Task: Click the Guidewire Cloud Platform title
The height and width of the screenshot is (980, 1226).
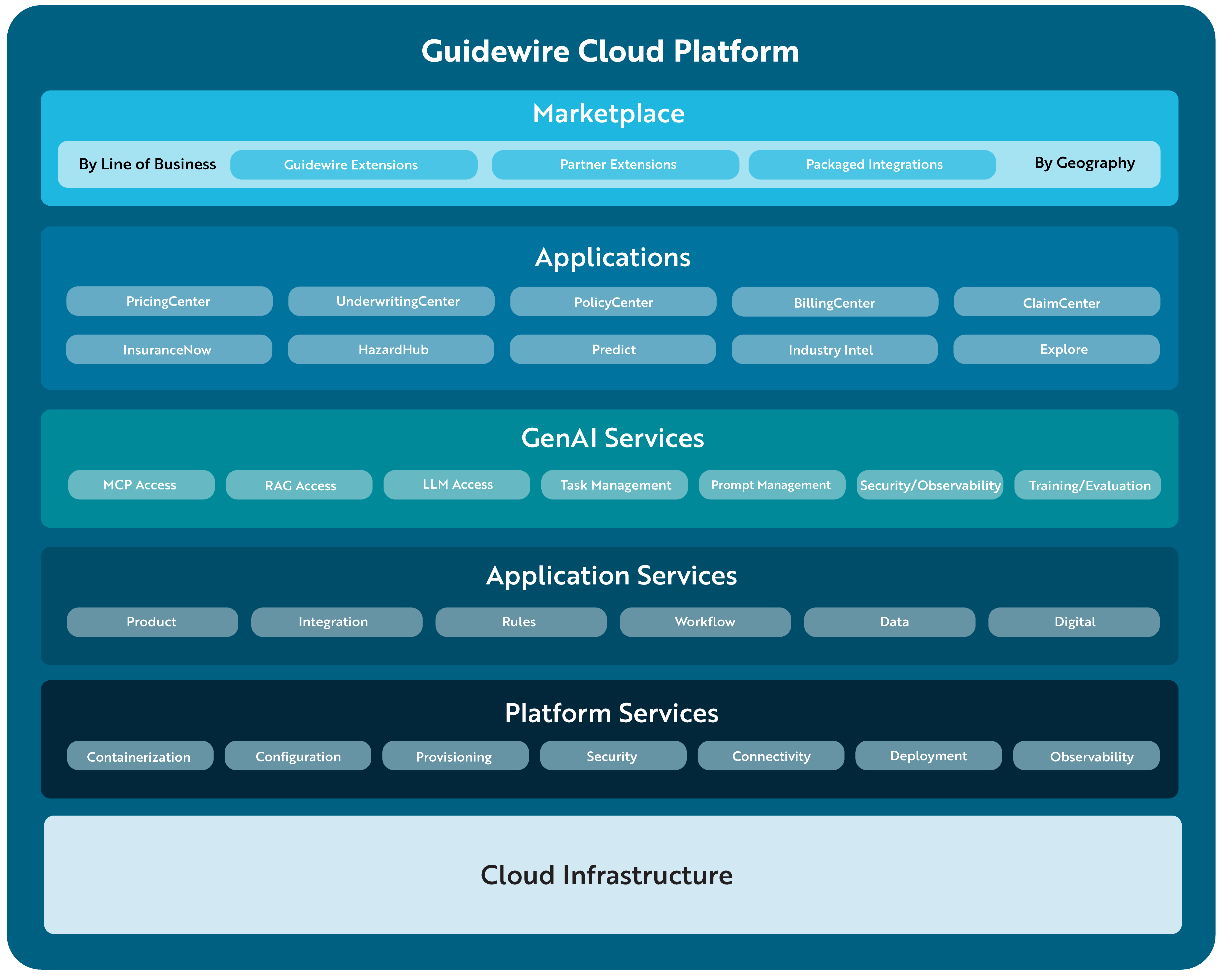Action: [x=610, y=51]
